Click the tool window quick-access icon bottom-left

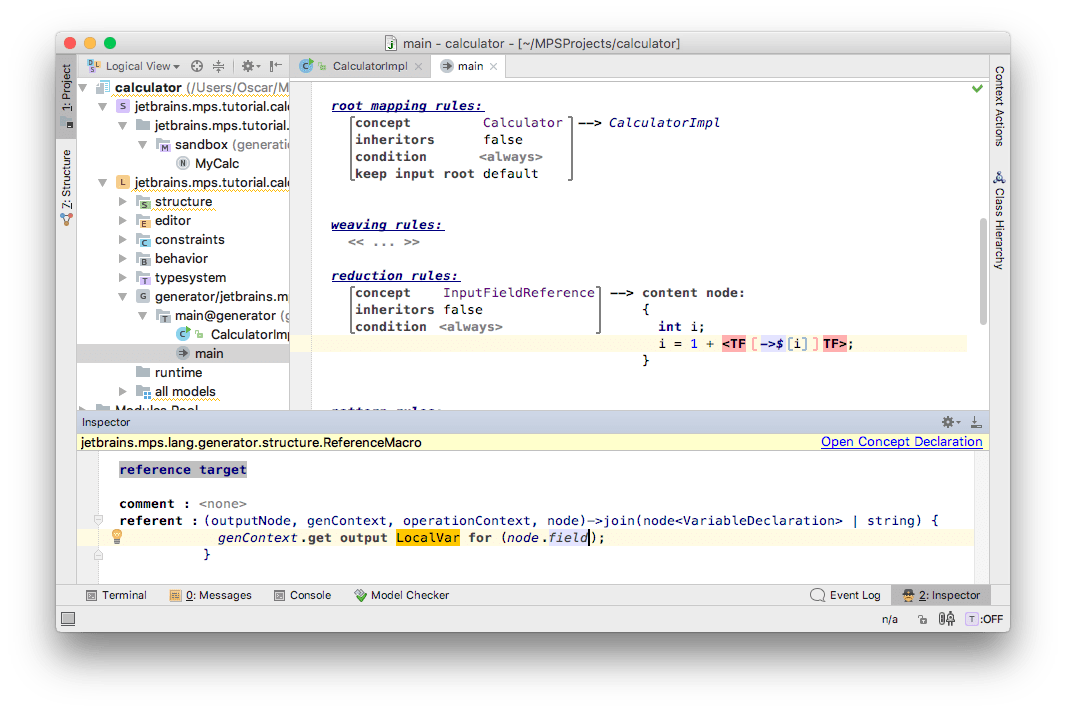(x=67, y=620)
